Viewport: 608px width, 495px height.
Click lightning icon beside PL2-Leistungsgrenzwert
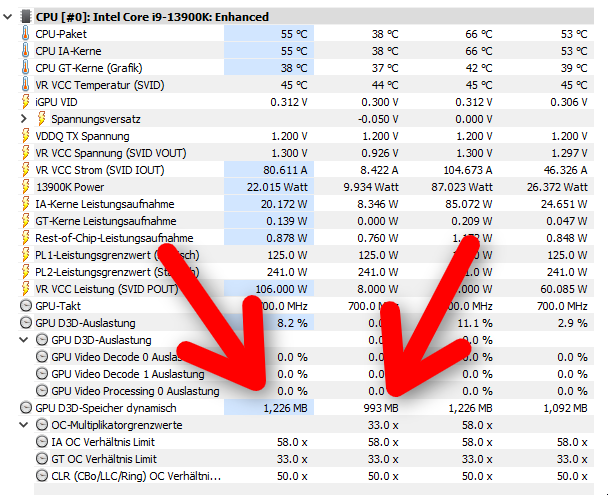tap(26, 272)
